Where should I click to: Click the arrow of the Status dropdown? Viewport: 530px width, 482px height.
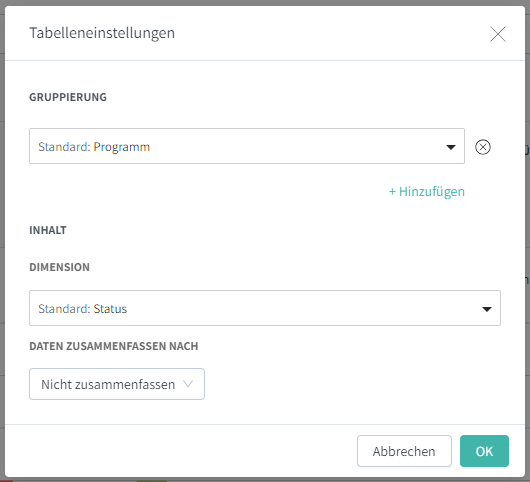pos(487,309)
